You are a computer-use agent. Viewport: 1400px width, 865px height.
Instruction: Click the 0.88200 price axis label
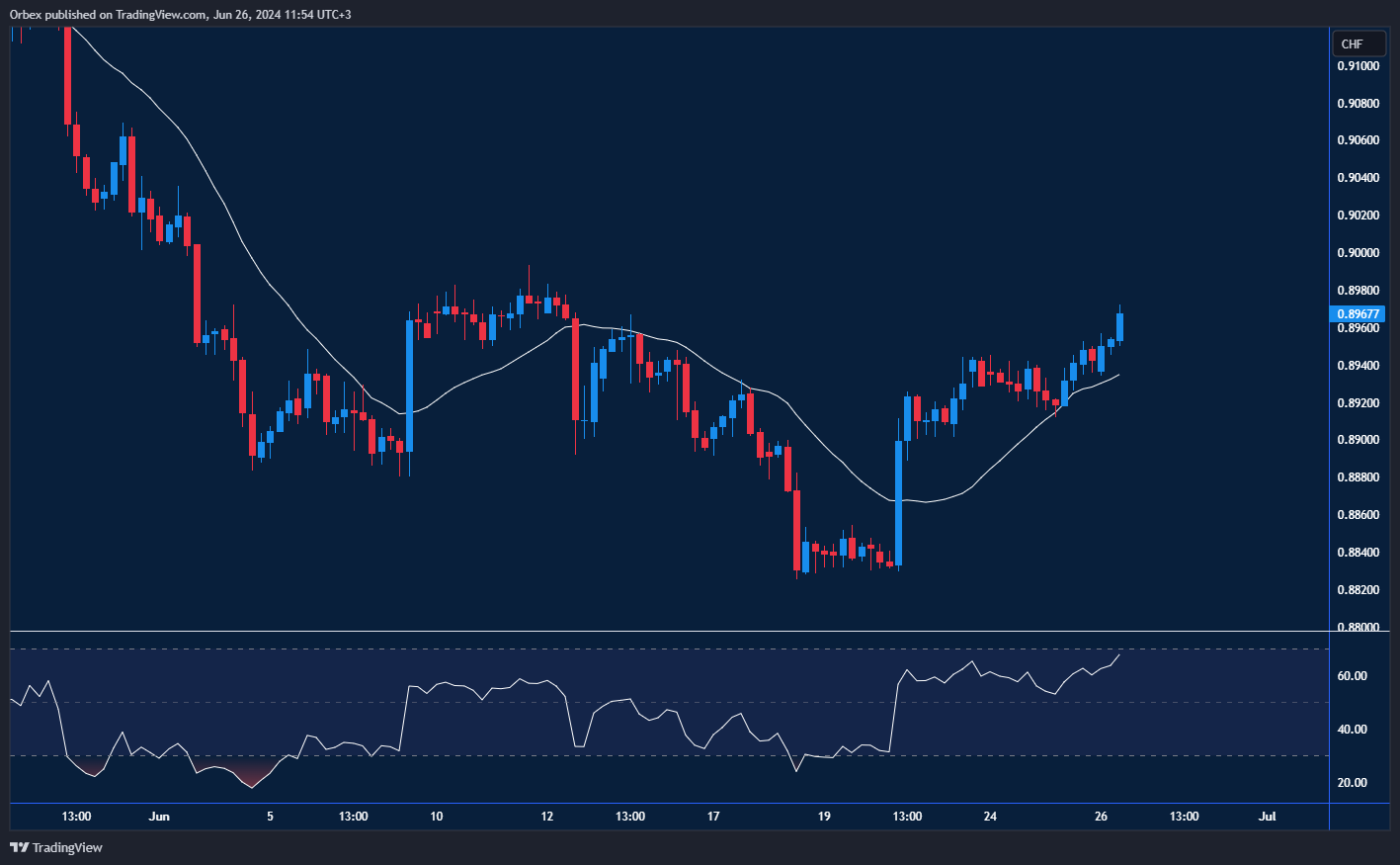pyautogui.click(x=1358, y=590)
